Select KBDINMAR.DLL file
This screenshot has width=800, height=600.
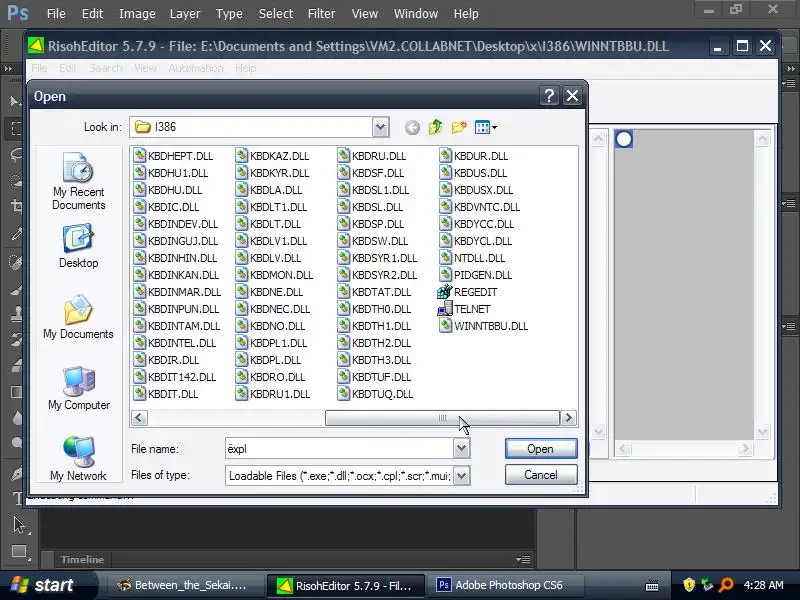177,292
